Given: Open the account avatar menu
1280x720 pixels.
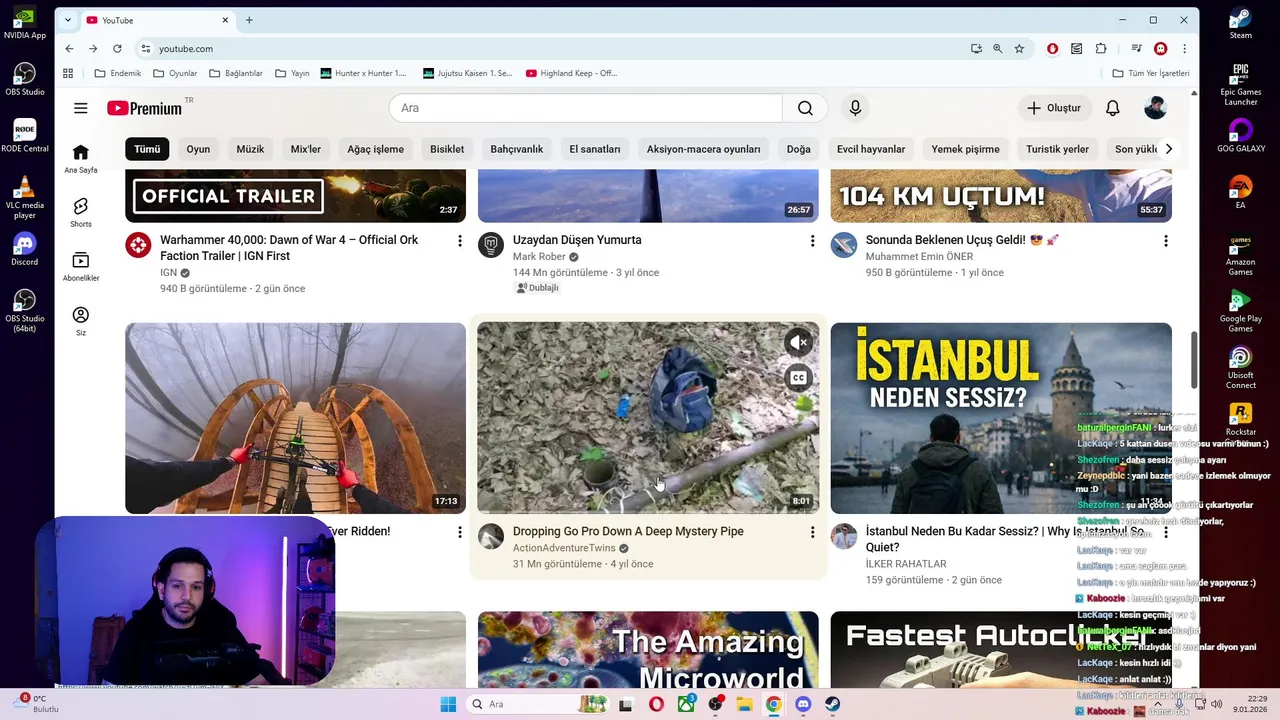Looking at the screenshot, I should 1155,108.
